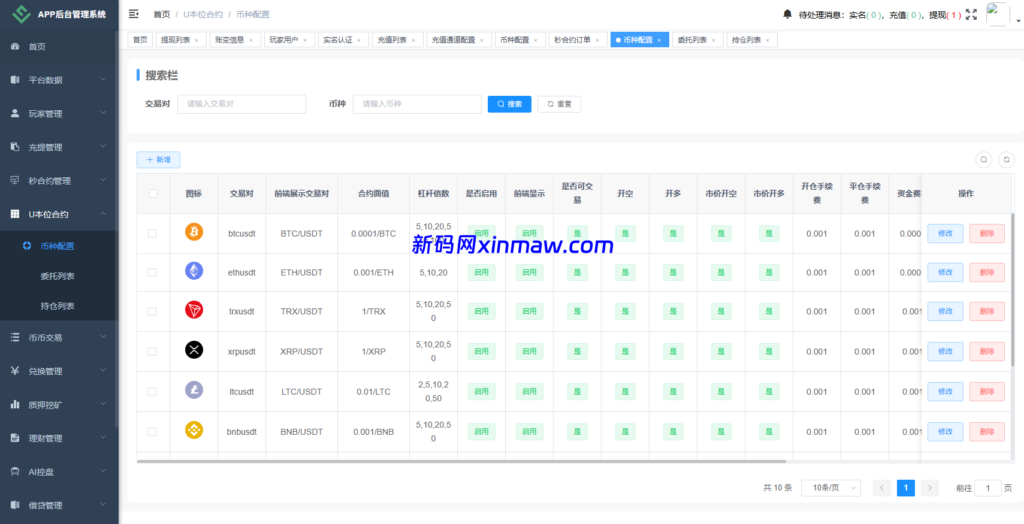Focus the 前往 page number input

987,488
